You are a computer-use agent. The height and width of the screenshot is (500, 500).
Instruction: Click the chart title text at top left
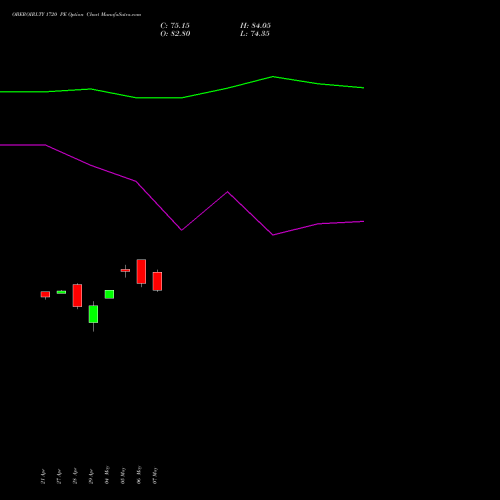click(x=76, y=15)
